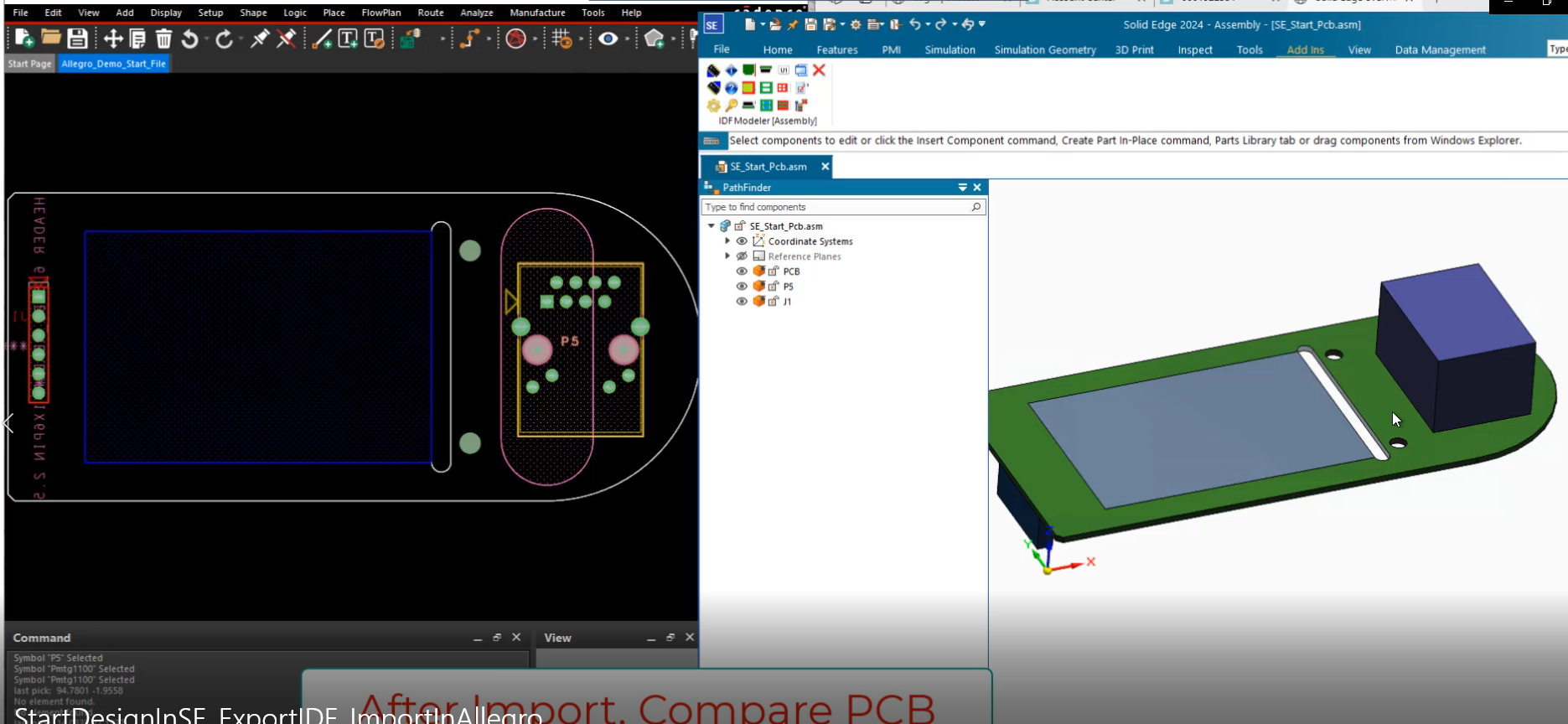The width and height of the screenshot is (1568, 724).
Task: Open the Allegro Setup menu
Action: click(x=210, y=13)
